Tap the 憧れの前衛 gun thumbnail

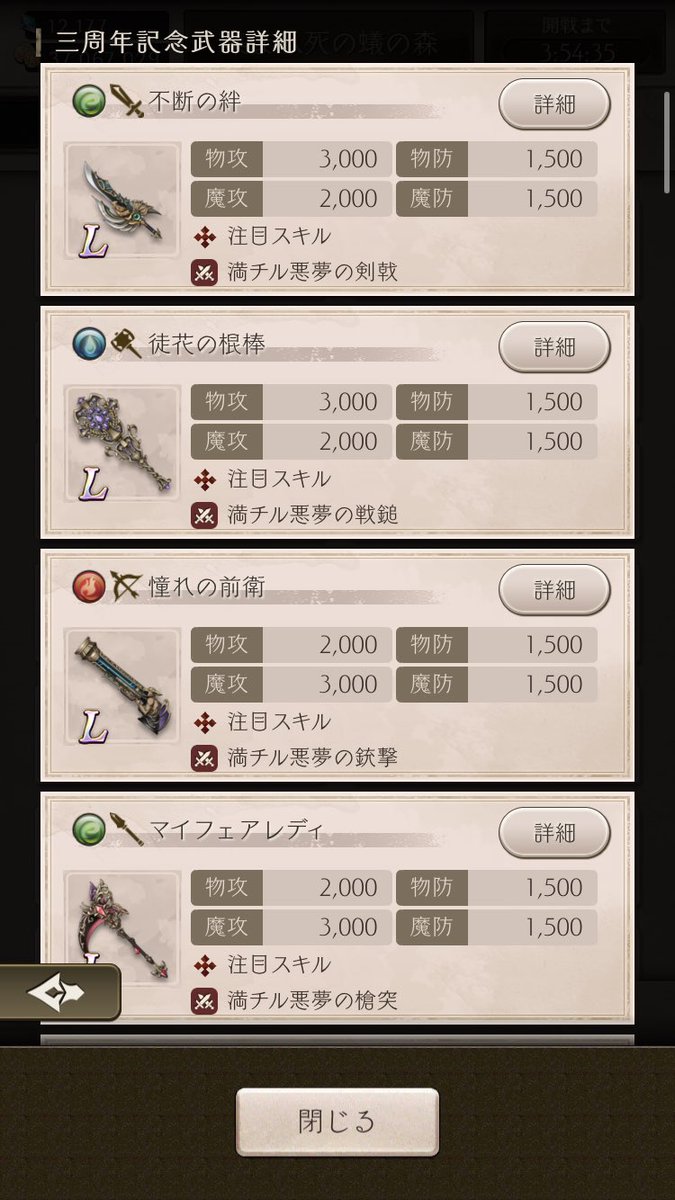122,686
